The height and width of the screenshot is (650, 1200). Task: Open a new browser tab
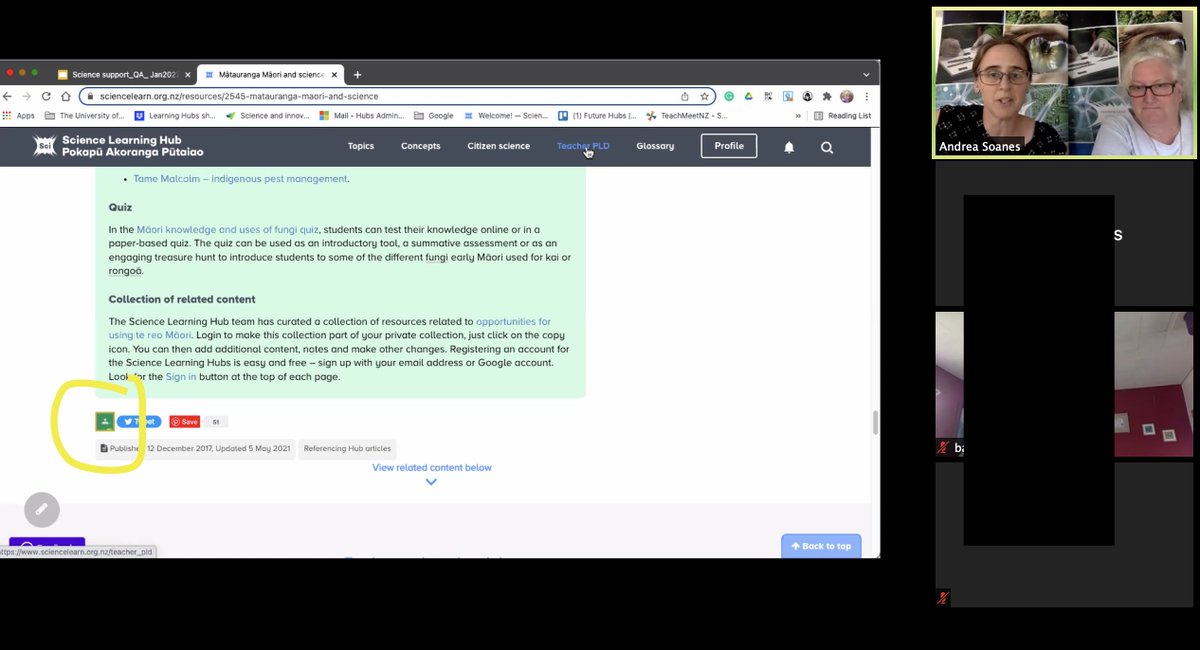(x=357, y=75)
